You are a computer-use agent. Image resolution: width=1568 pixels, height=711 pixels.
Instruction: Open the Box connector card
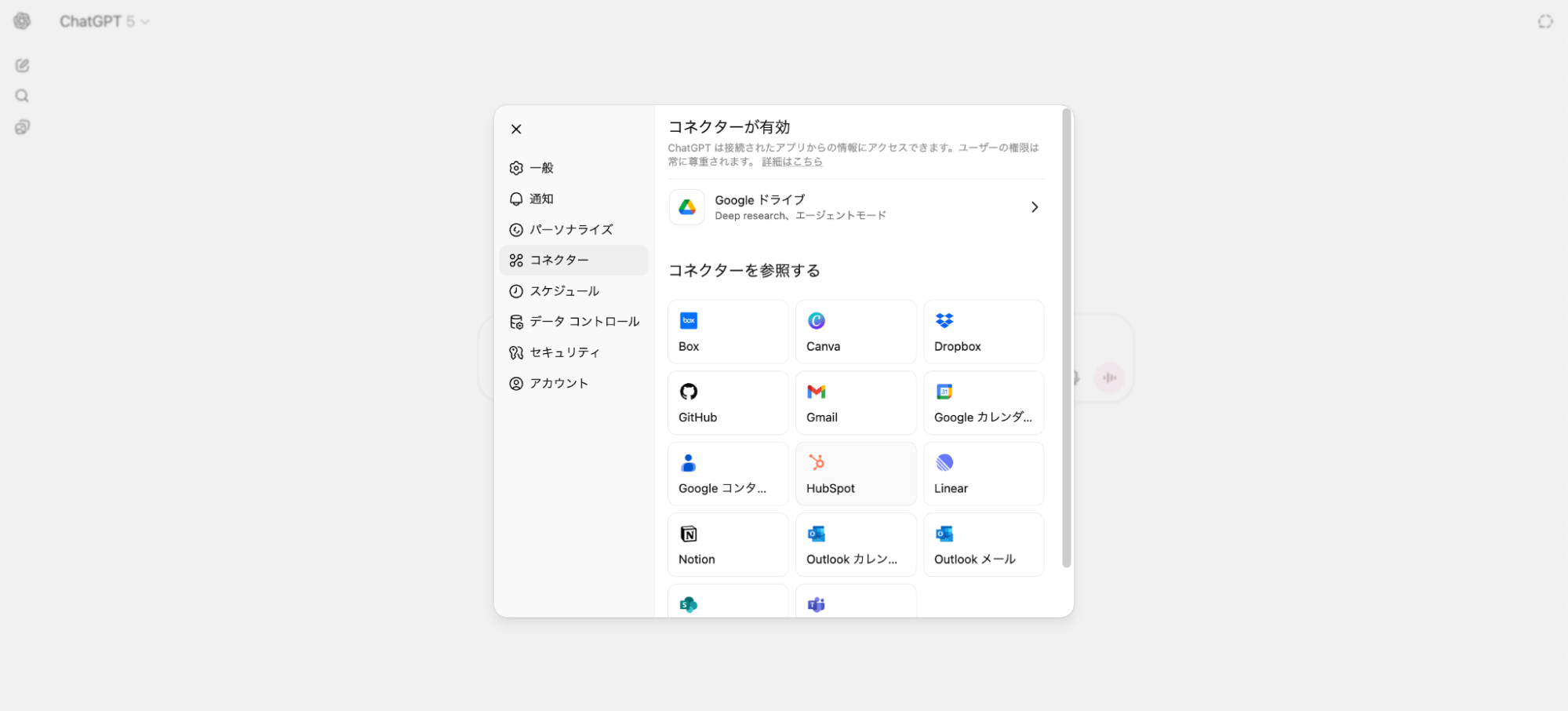point(727,332)
